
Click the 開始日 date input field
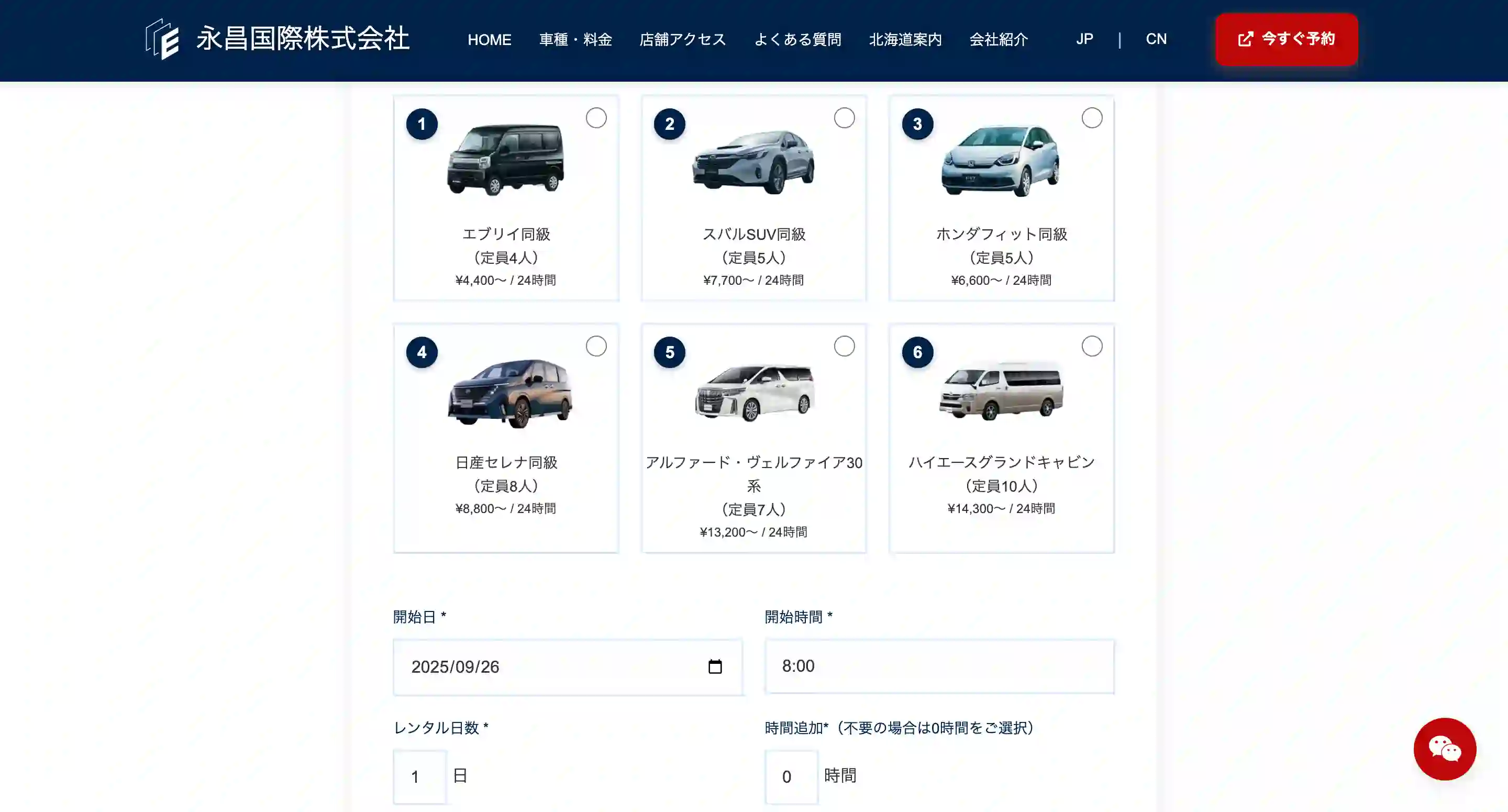[568, 667]
